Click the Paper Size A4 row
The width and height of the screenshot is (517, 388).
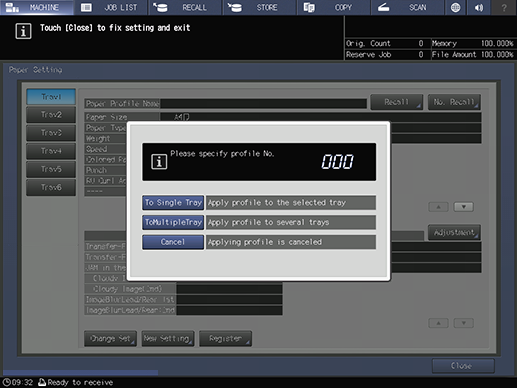click(283, 117)
